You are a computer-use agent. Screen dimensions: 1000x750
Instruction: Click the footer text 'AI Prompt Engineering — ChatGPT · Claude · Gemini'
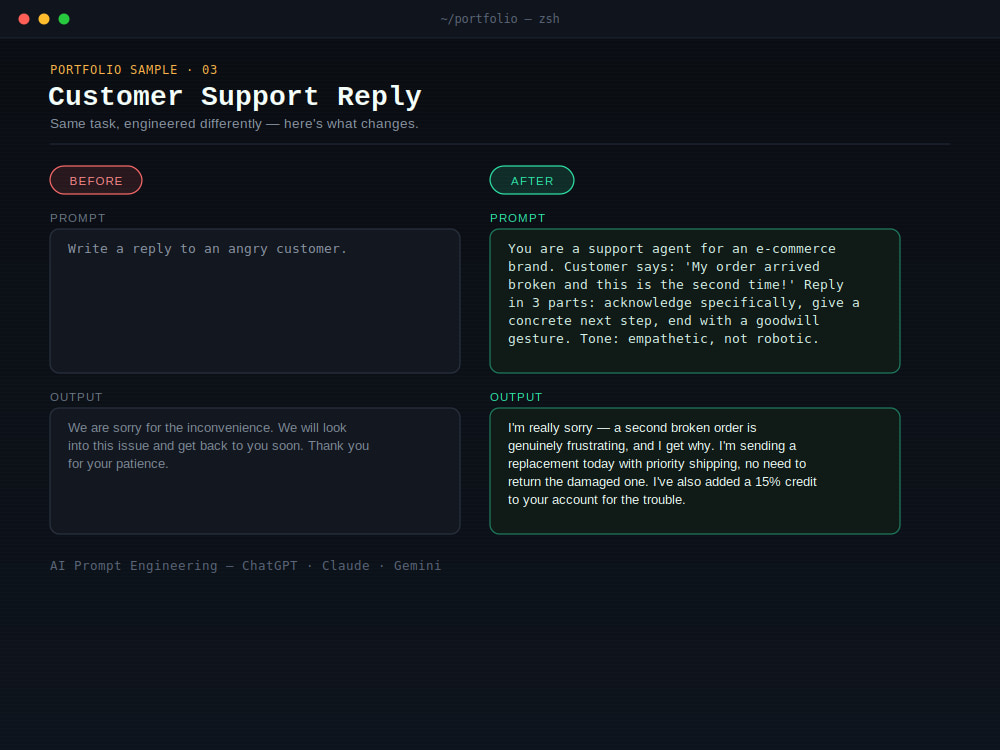[x=246, y=566]
